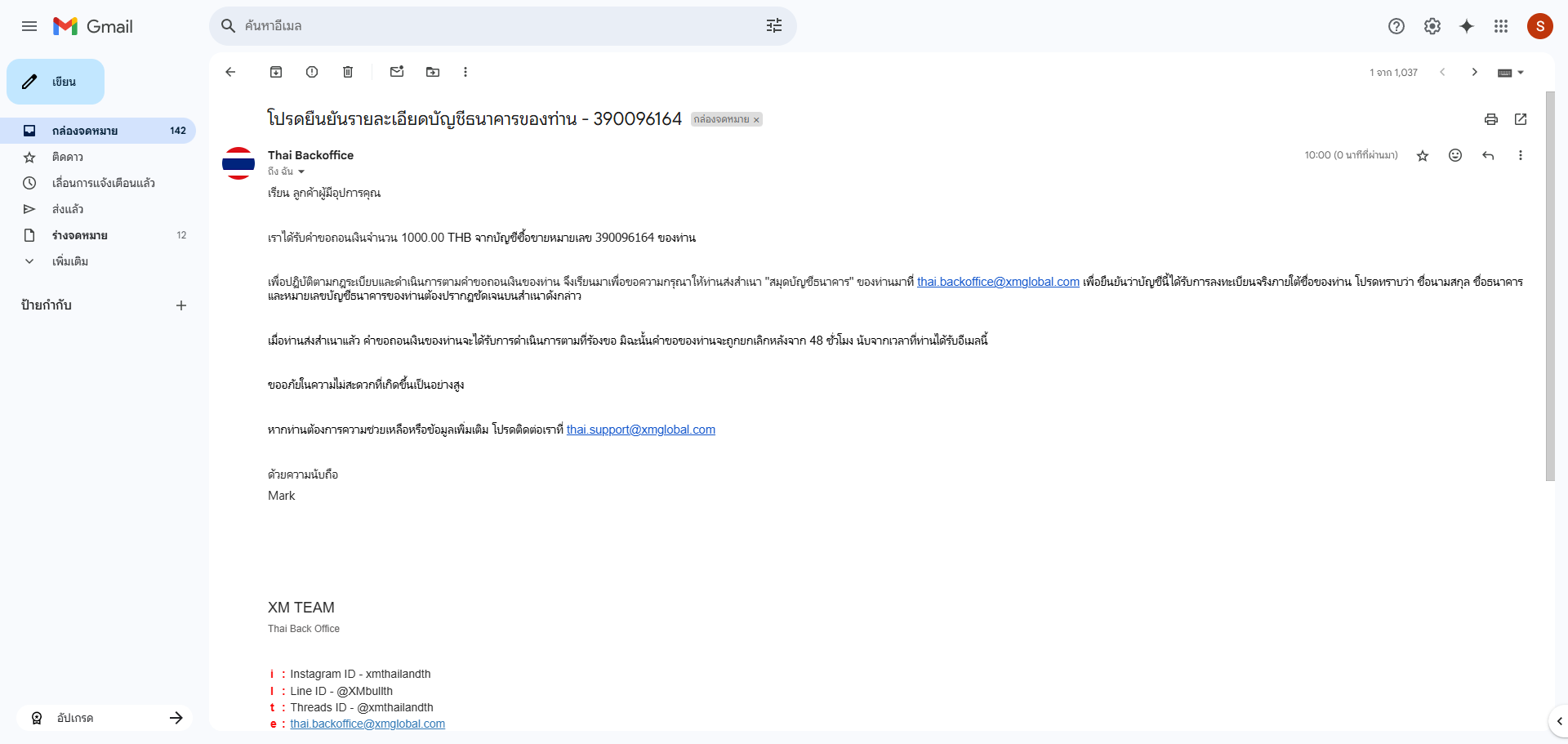
Task: Star this message
Action: (1423, 155)
